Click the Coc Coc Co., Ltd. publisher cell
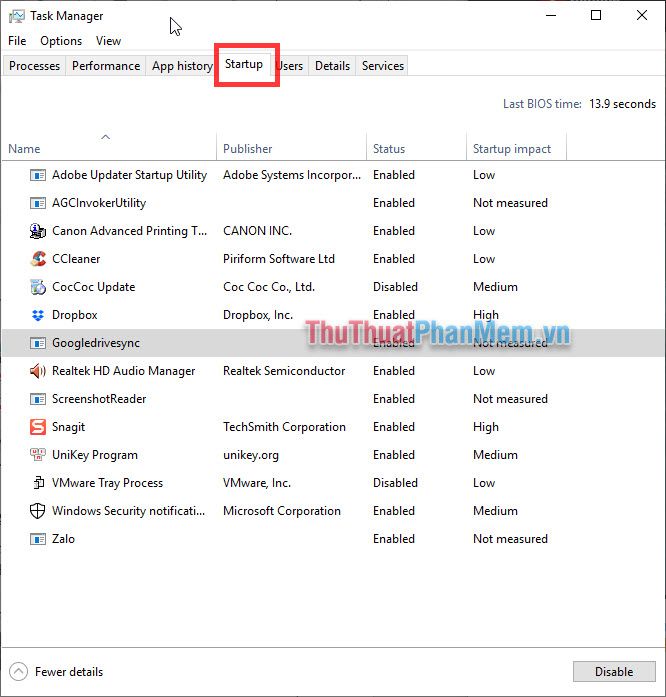The width and height of the screenshot is (666, 697). pyautogui.click(x=269, y=287)
